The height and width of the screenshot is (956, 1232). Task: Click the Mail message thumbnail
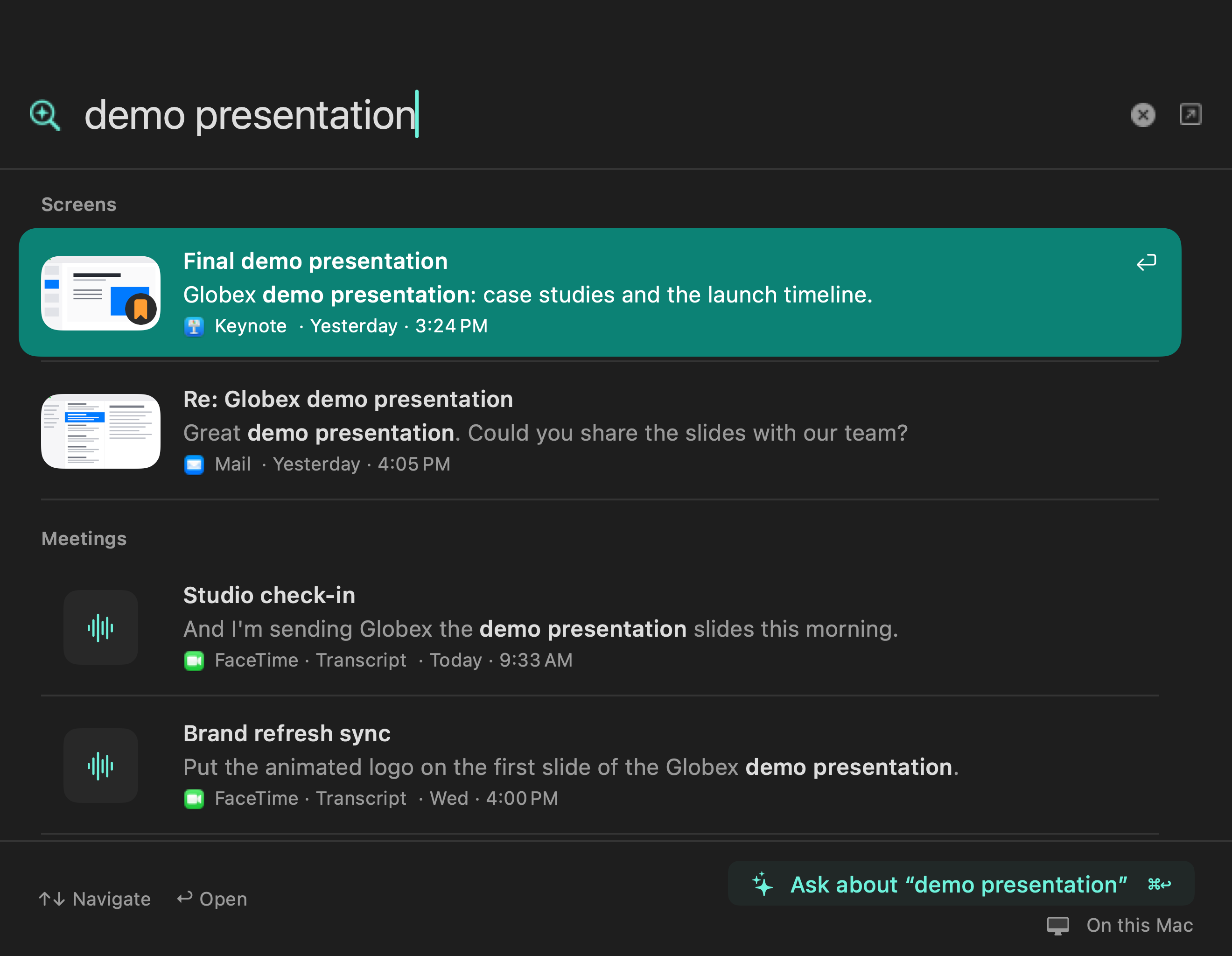click(101, 431)
